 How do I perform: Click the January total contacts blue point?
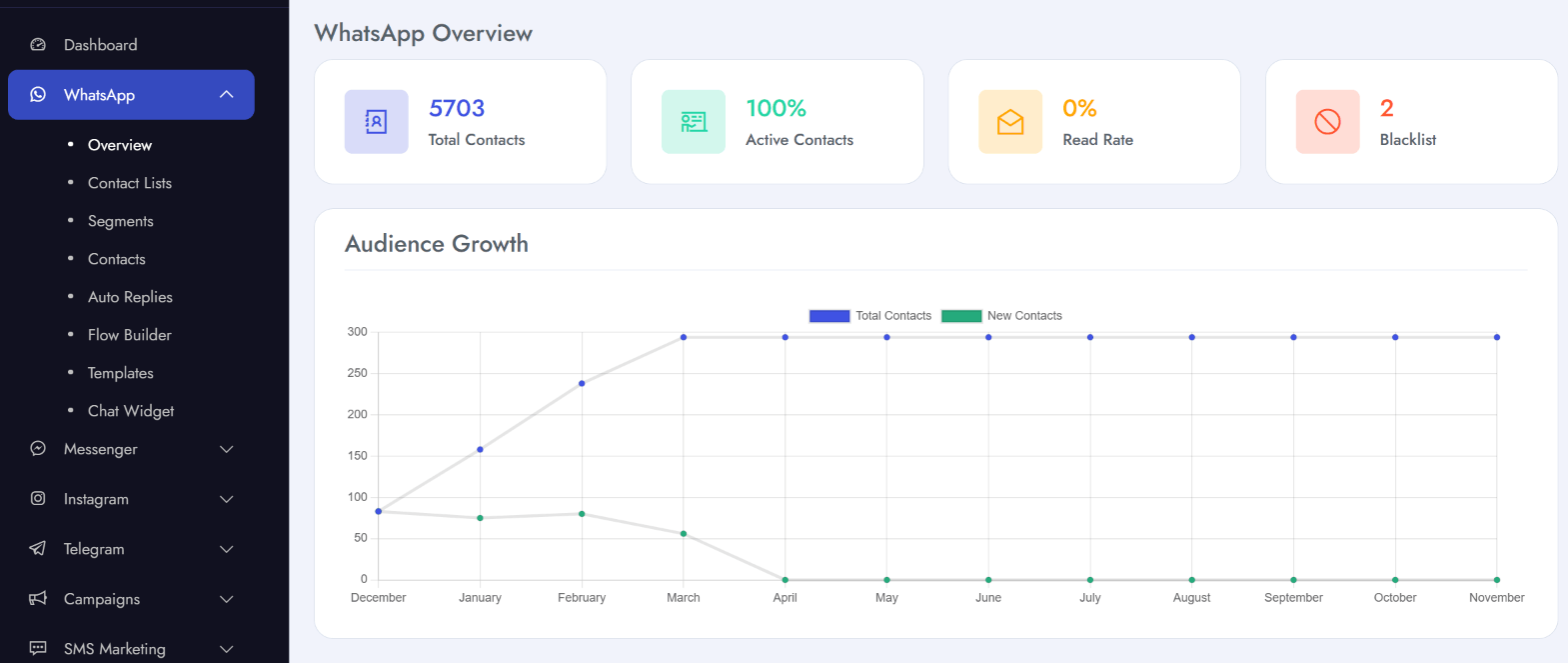tap(480, 450)
